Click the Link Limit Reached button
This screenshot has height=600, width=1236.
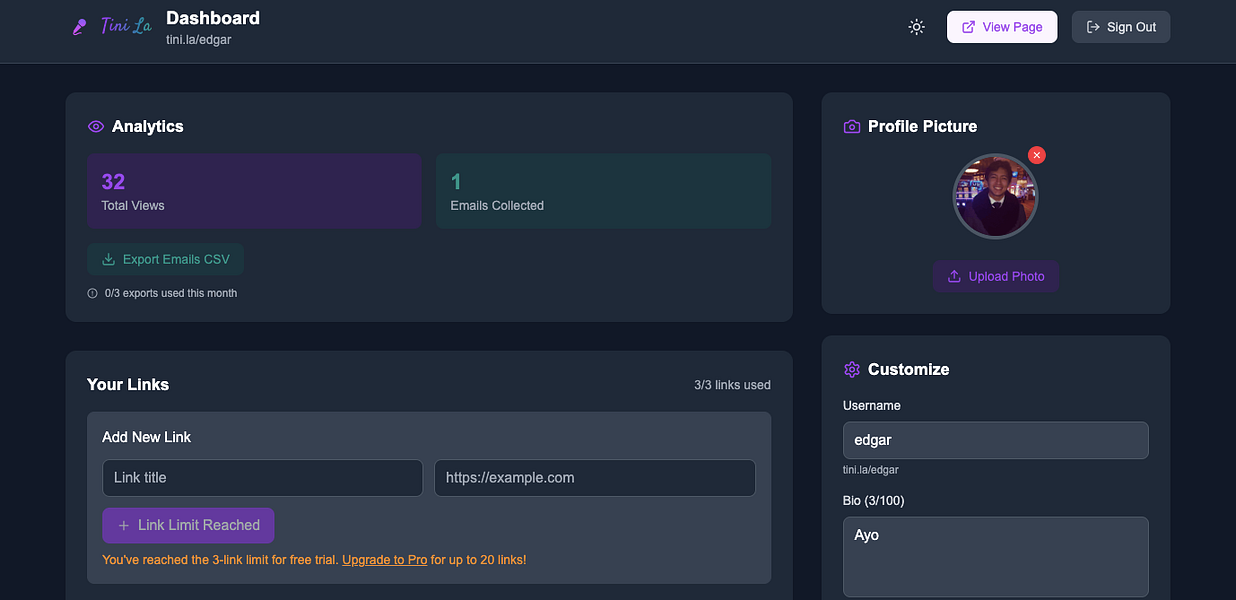pyautogui.click(x=188, y=526)
